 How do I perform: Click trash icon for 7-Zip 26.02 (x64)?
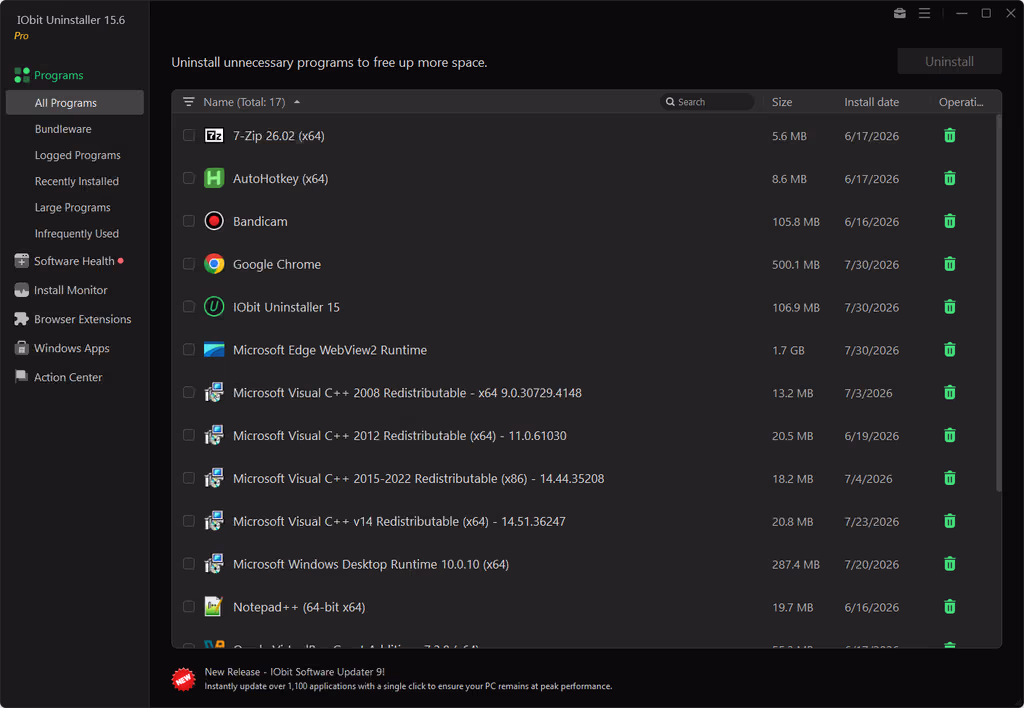[x=950, y=136]
